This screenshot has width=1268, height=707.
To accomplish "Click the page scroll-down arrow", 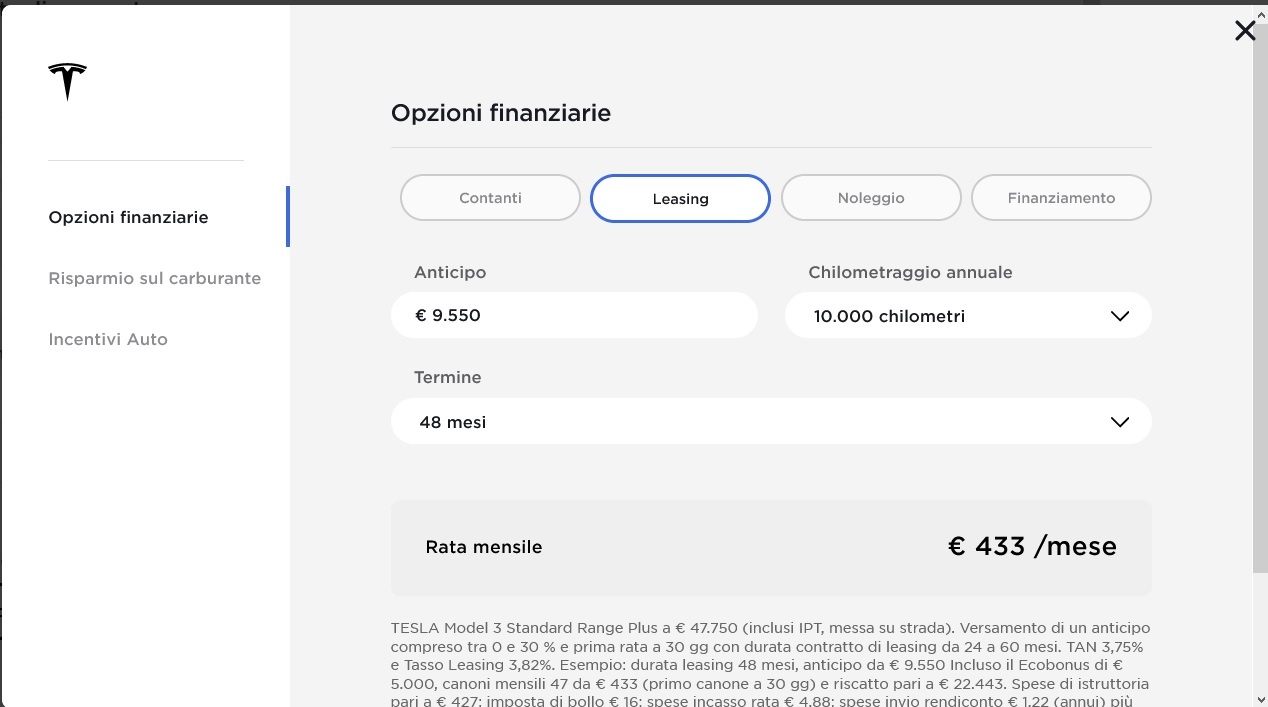I will [x=1260, y=698].
